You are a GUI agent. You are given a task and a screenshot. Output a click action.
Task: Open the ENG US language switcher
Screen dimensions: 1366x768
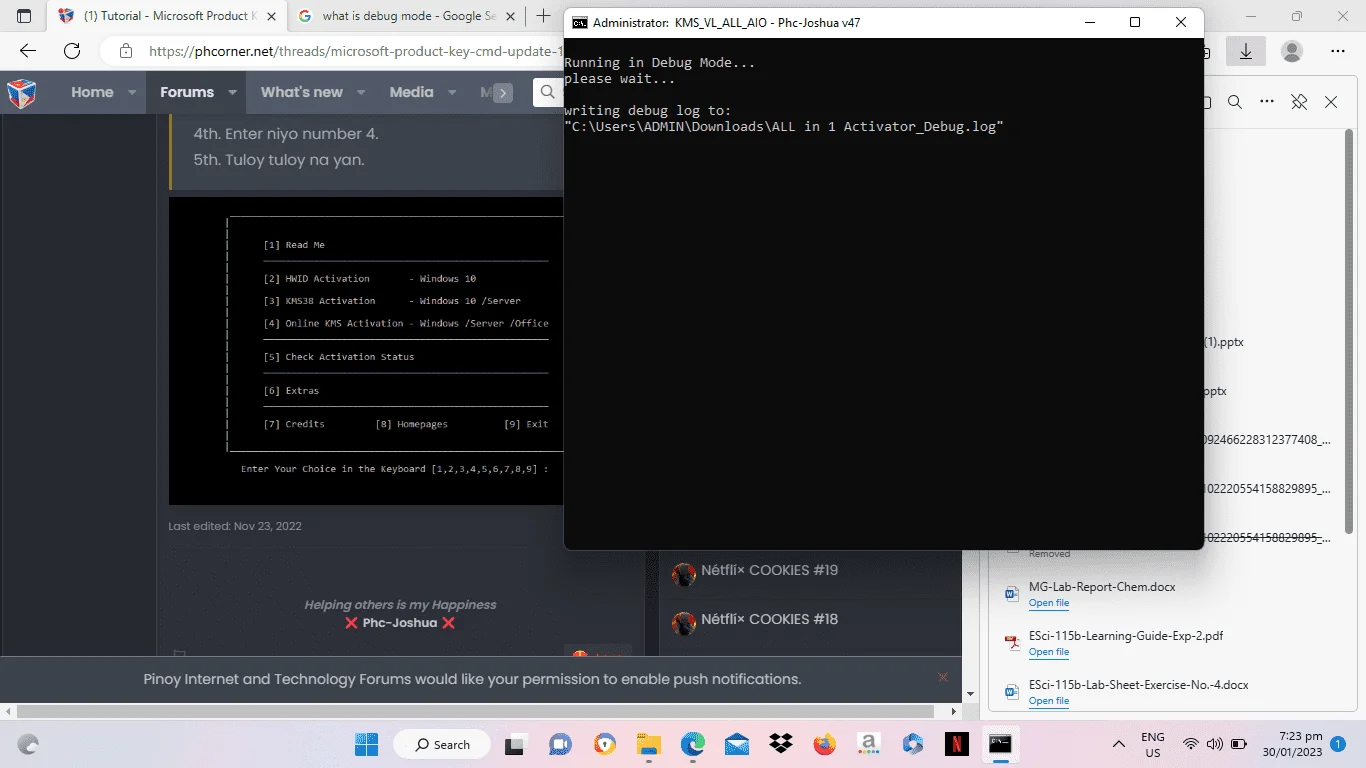pos(1153,744)
